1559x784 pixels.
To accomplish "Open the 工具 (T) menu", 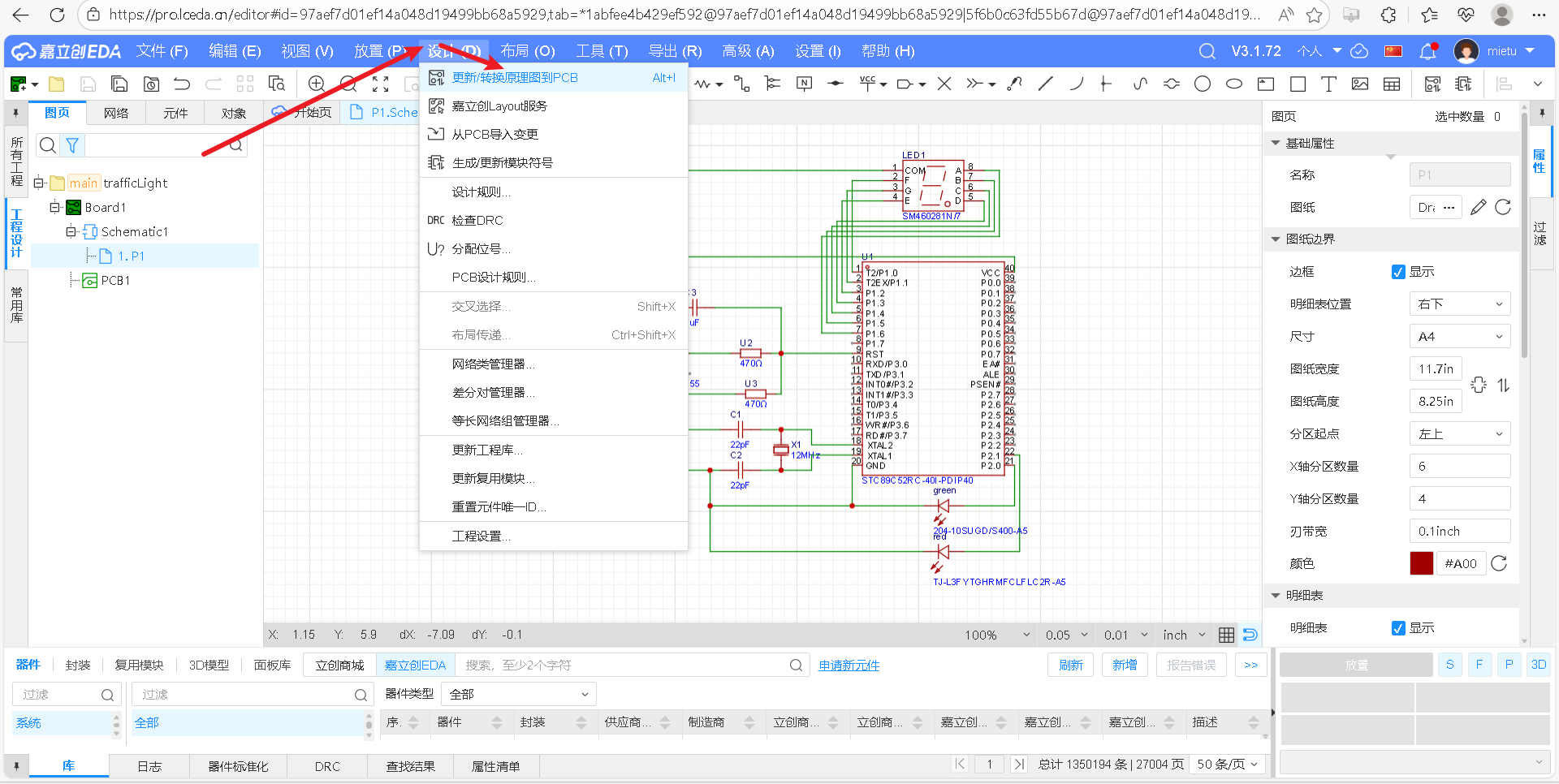I will pos(602,51).
